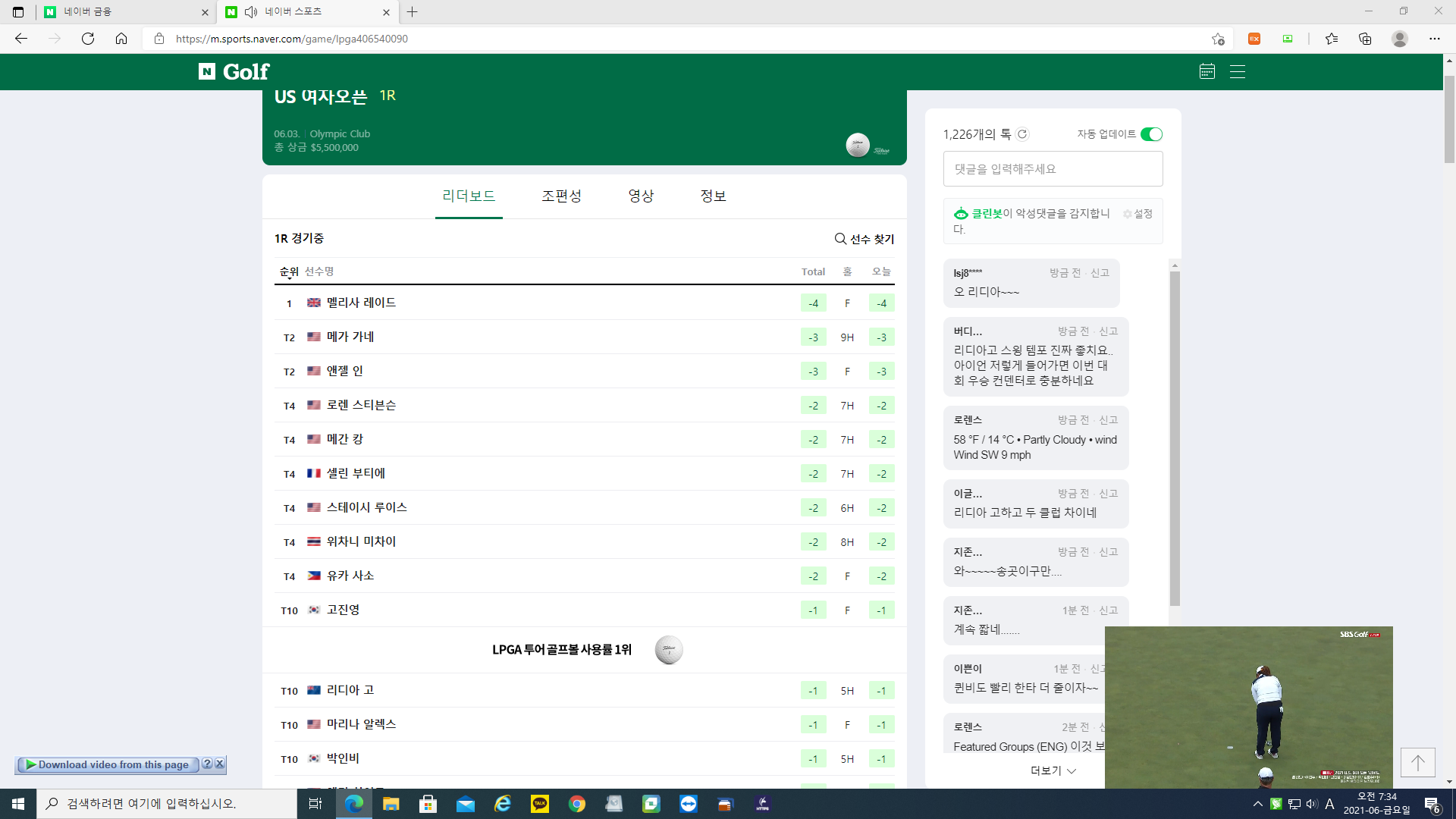Viewport: 1456px width, 819px height.
Task: Open the hamburger menu in Golf header
Action: [x=1238, y=71]
